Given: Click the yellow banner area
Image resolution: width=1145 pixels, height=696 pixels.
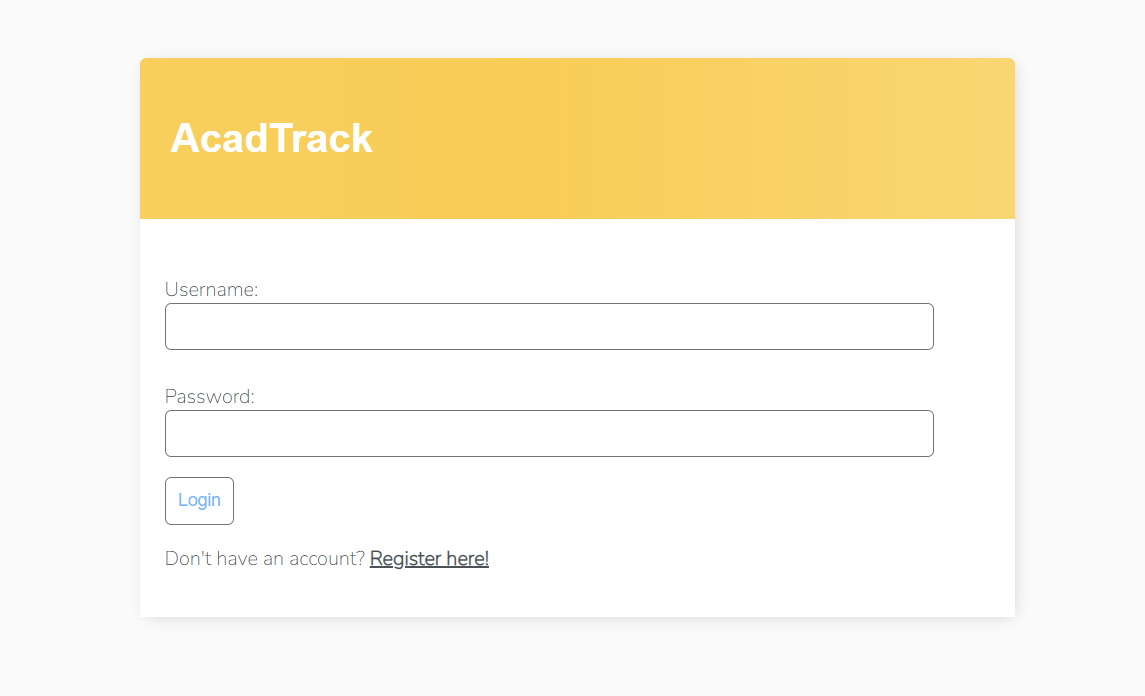Looking at the screenshot, I should pyautogui.click(x=700, y=138).
